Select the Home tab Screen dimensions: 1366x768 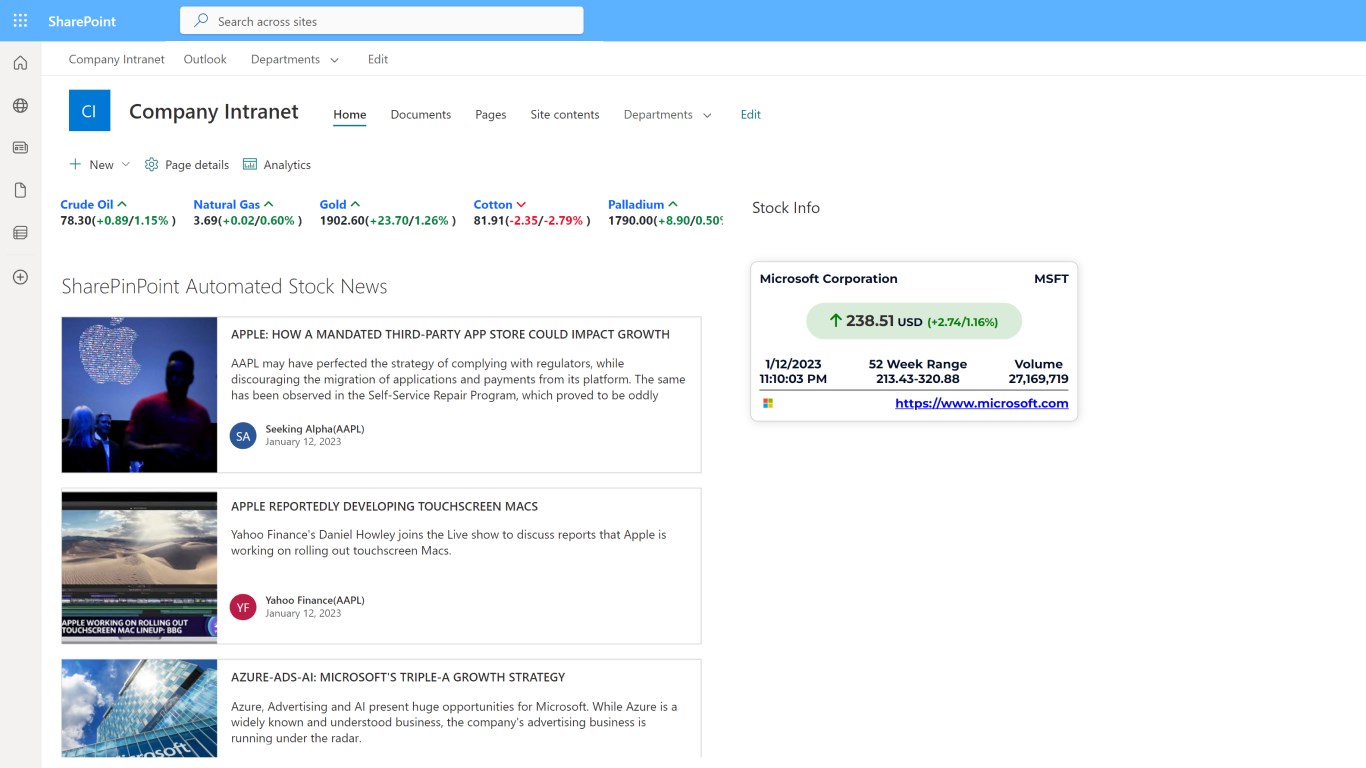pyautogui.click(x=350, y=114)
